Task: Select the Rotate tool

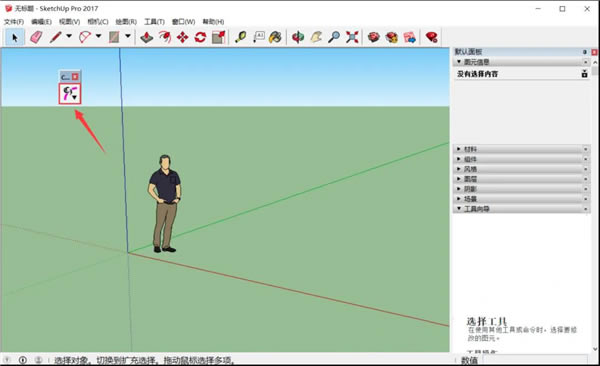Action: pyautogui.click(x=200, y=38)
